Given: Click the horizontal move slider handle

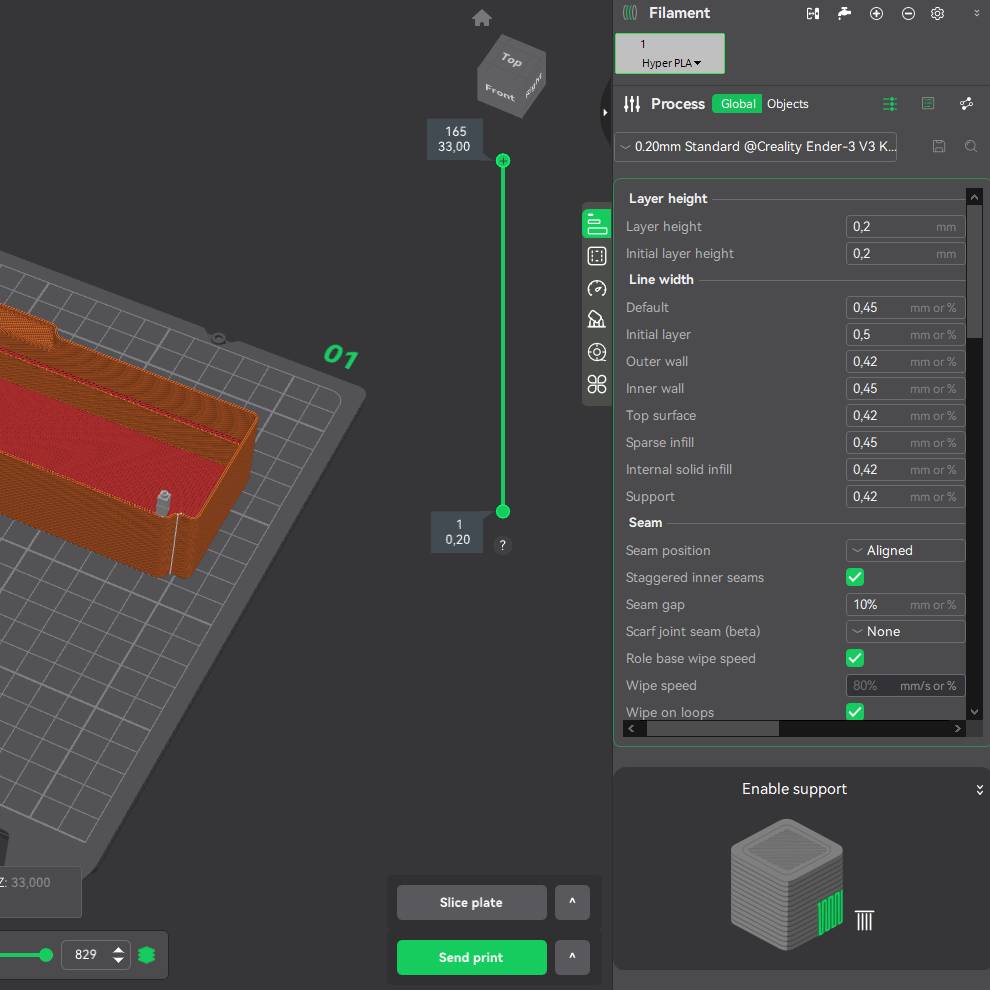Looking at the screenshot, I should tap(45, 955).
